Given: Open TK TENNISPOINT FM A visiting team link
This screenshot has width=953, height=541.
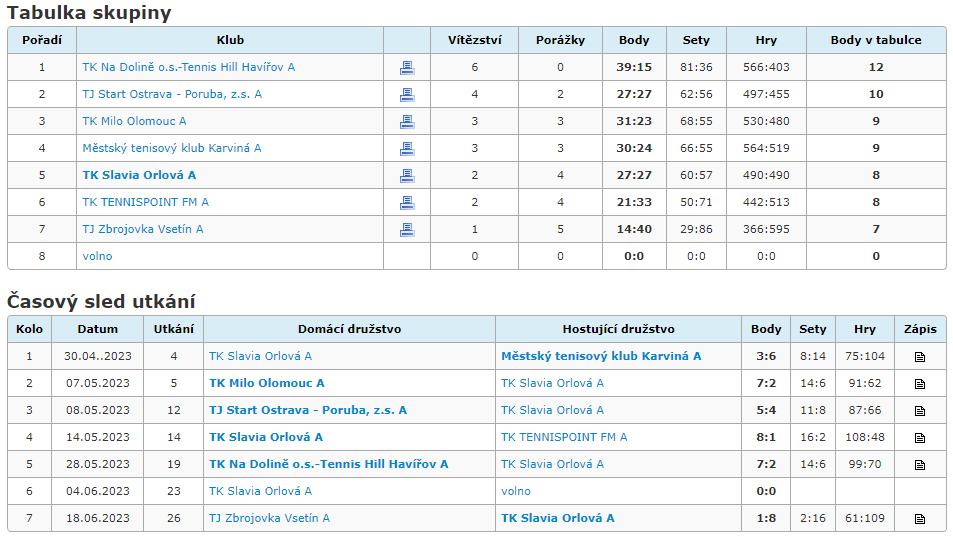Looking at the screenshot, I should tap(563, 437).
